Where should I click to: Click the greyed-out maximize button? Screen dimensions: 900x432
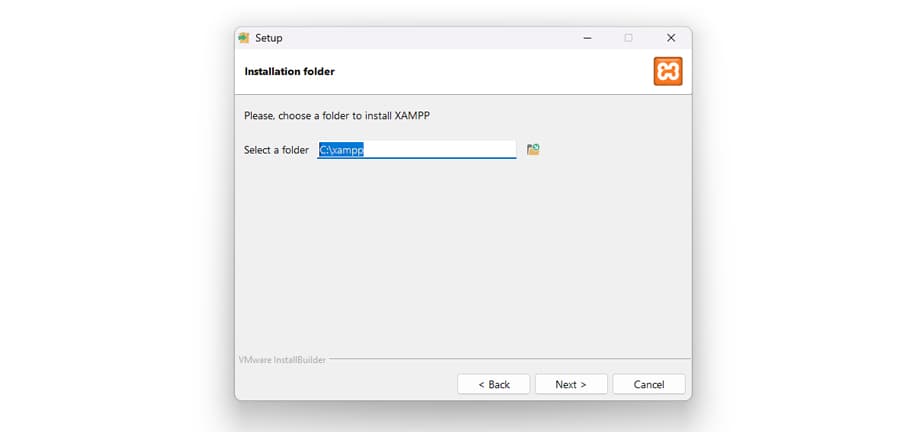[629, 38]
